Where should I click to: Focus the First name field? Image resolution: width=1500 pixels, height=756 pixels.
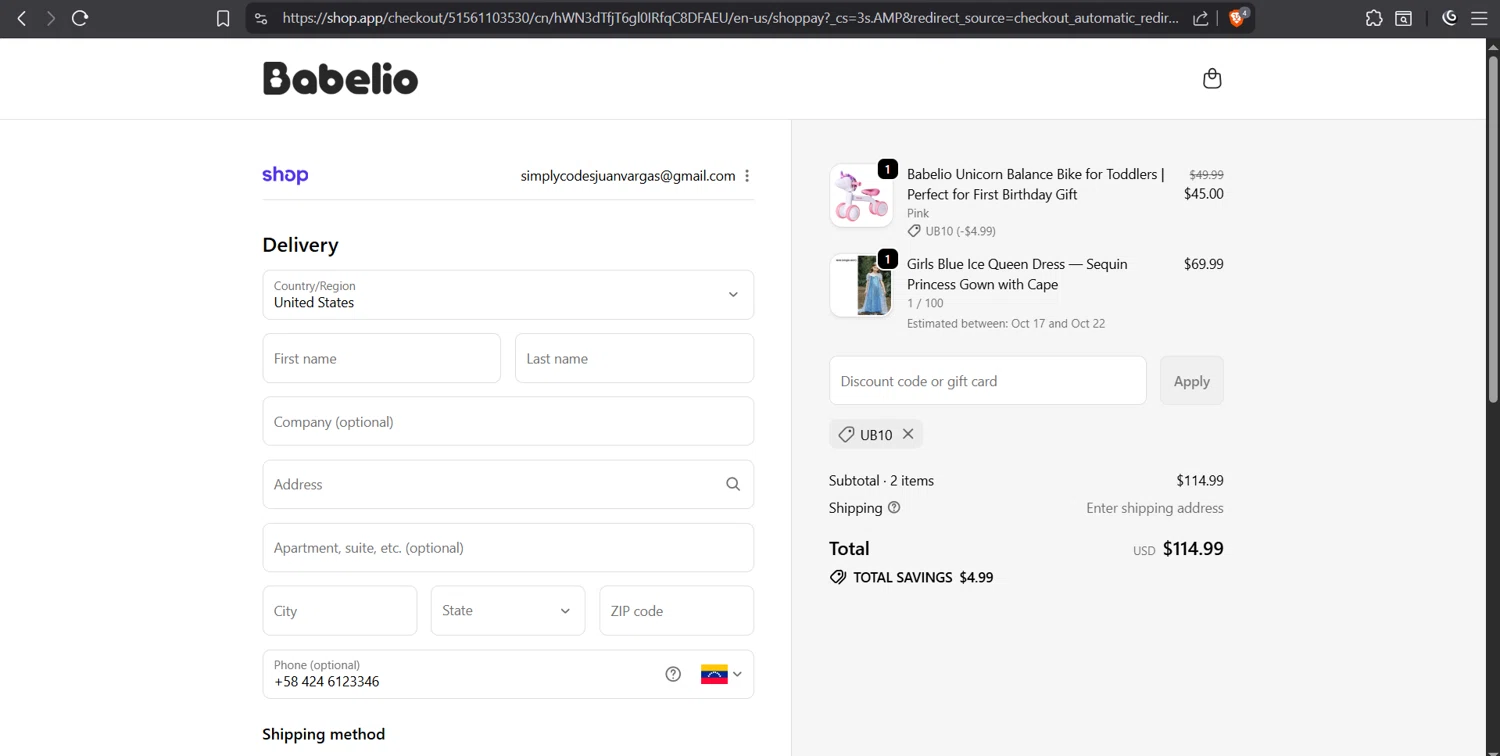381,358
